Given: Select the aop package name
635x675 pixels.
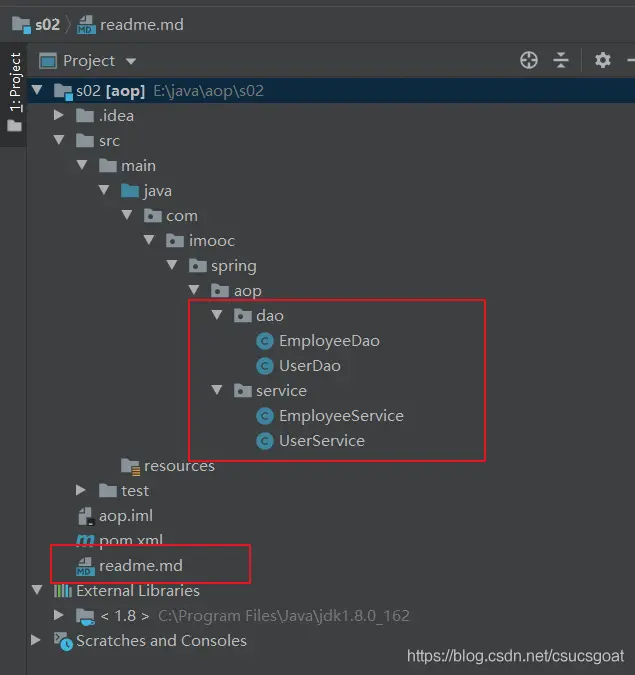Looking at the screenshot, I should click(248, 291).
